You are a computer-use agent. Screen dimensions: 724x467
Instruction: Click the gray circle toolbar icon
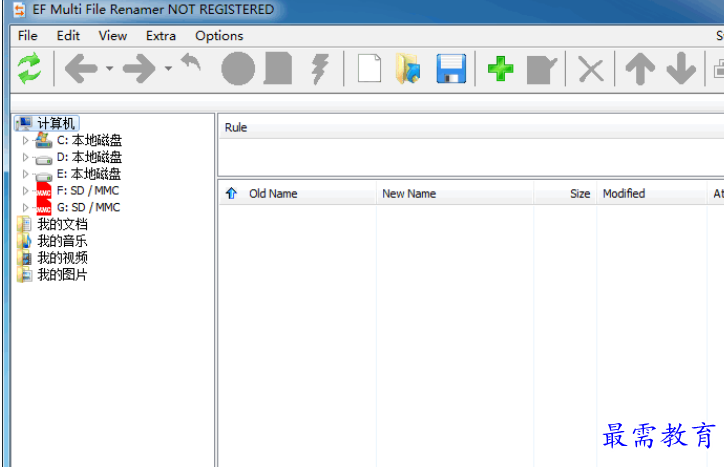238,69
